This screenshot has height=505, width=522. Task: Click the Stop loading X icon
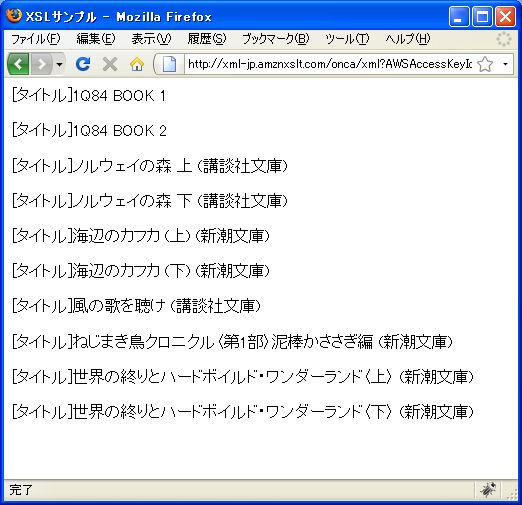(110, 64)
